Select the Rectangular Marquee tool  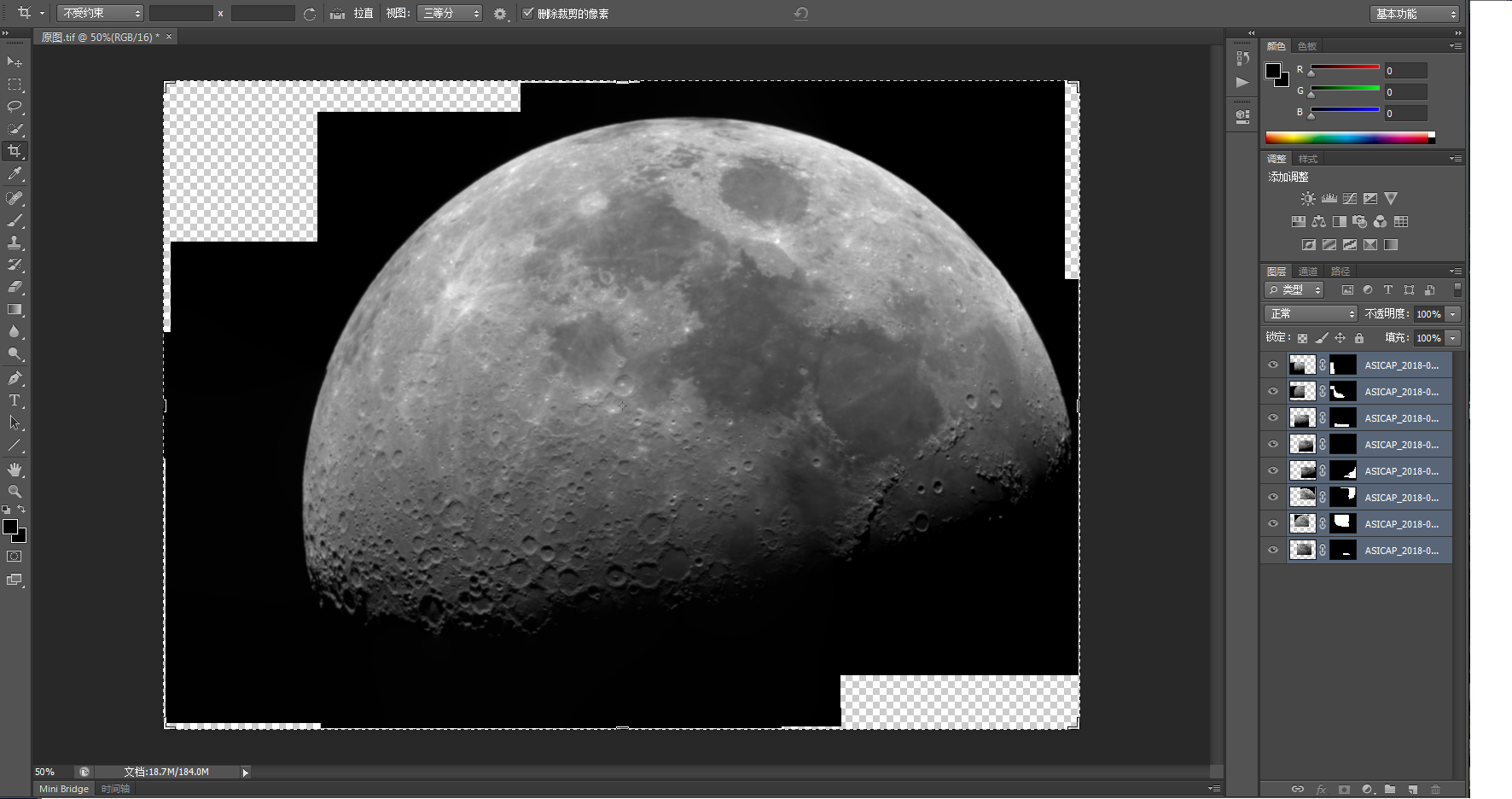[15, 85]
